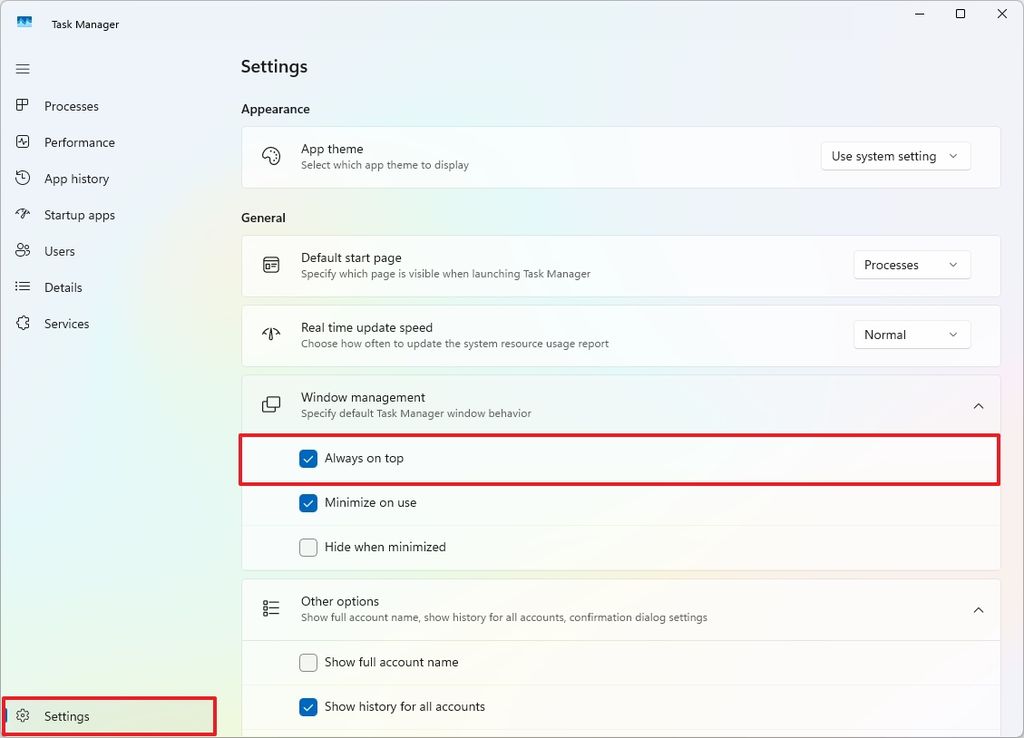Click the Real time update speed gauge icon

[271, 334]
